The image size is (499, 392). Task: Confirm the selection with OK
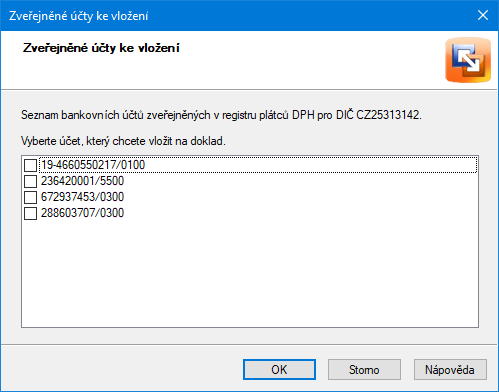pyautogui.click(x=279, y=369)
